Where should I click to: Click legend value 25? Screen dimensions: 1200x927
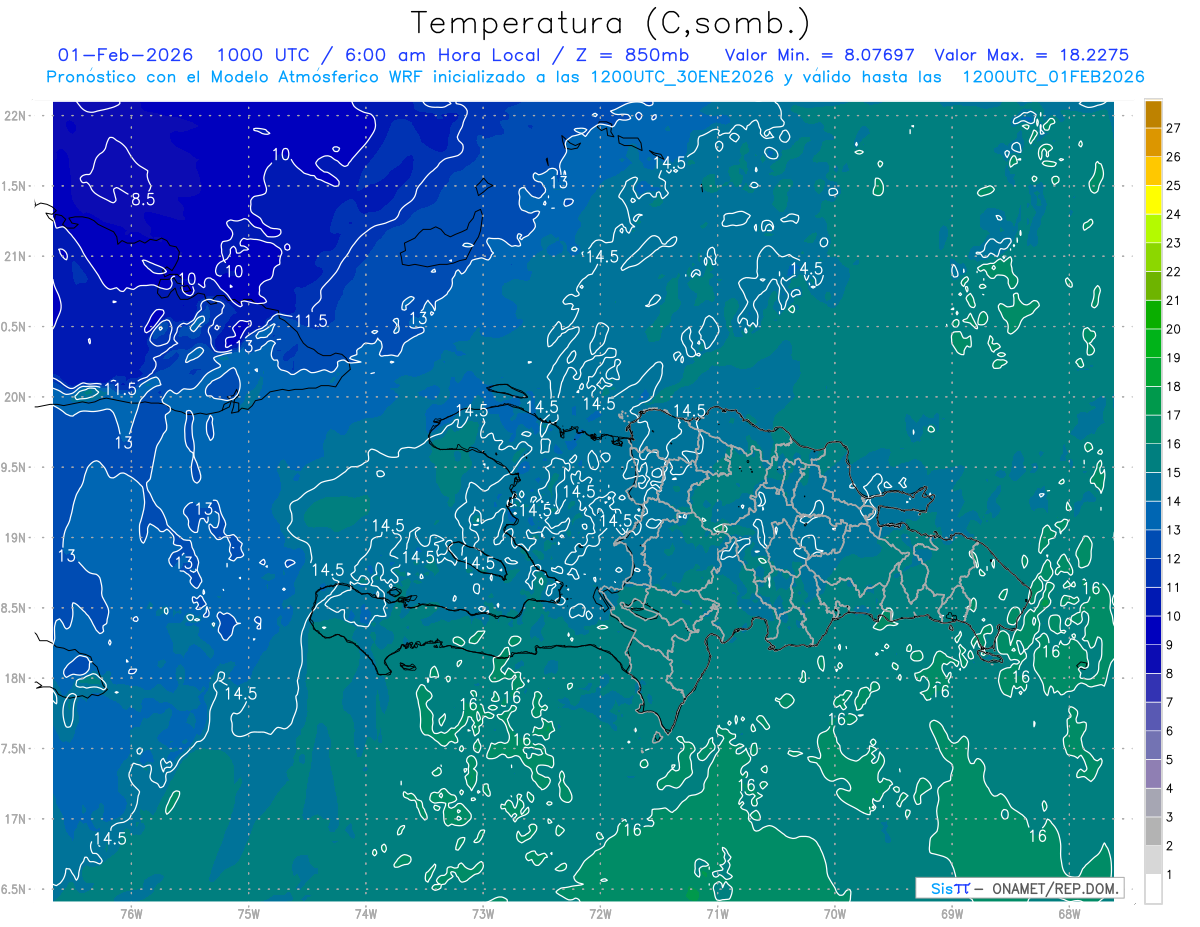click(x=1174, y=185)
